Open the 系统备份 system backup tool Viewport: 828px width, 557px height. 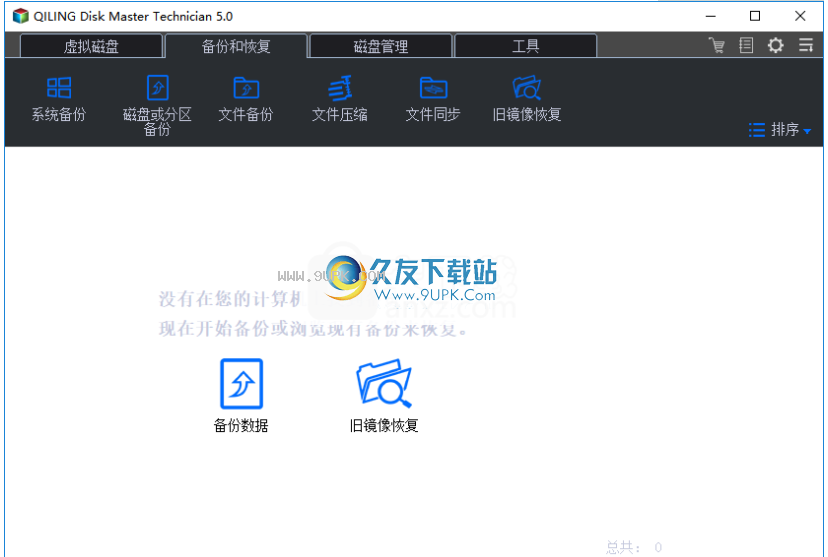[59, 99]
